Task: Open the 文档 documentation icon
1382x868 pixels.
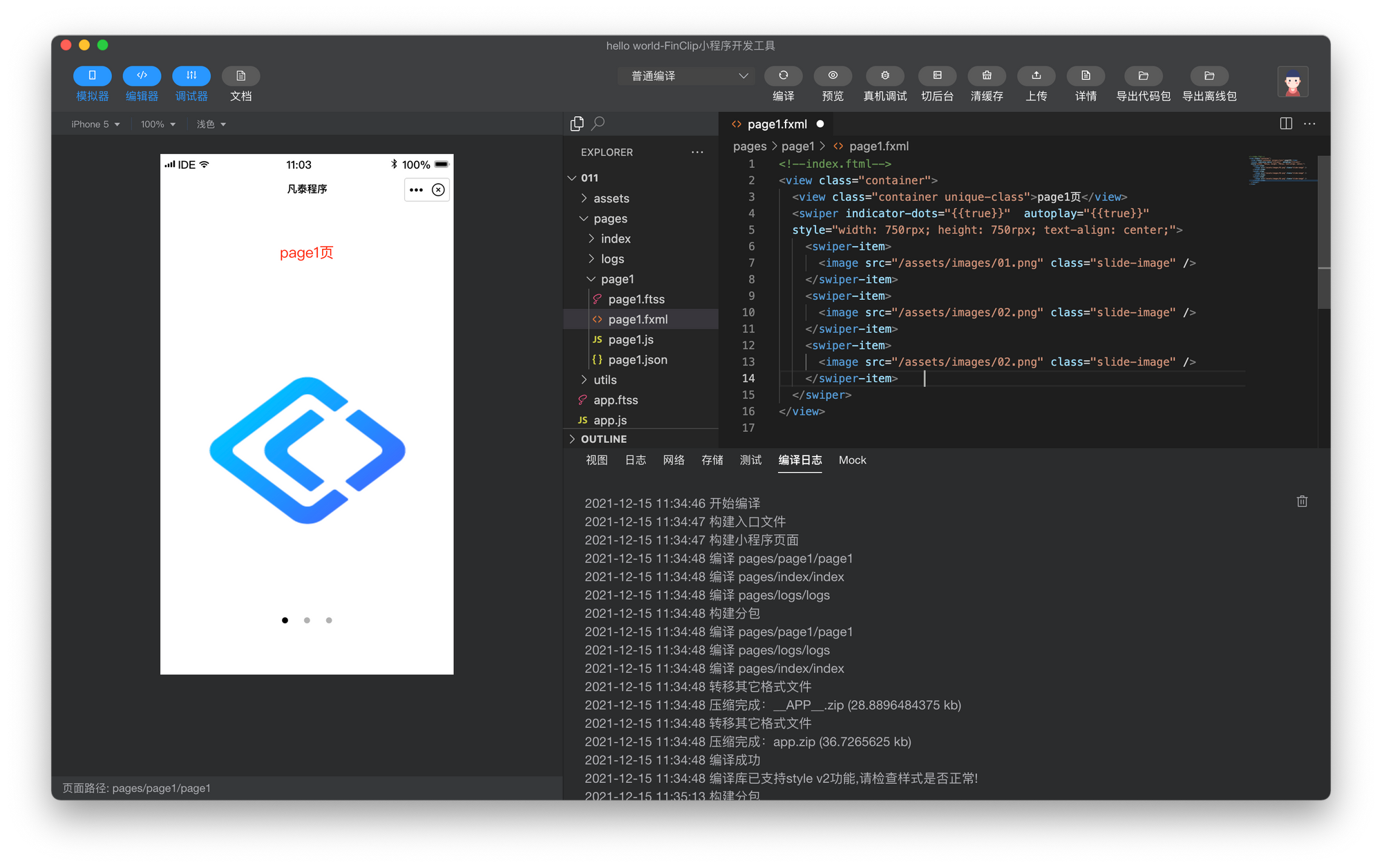Action: 240,75
